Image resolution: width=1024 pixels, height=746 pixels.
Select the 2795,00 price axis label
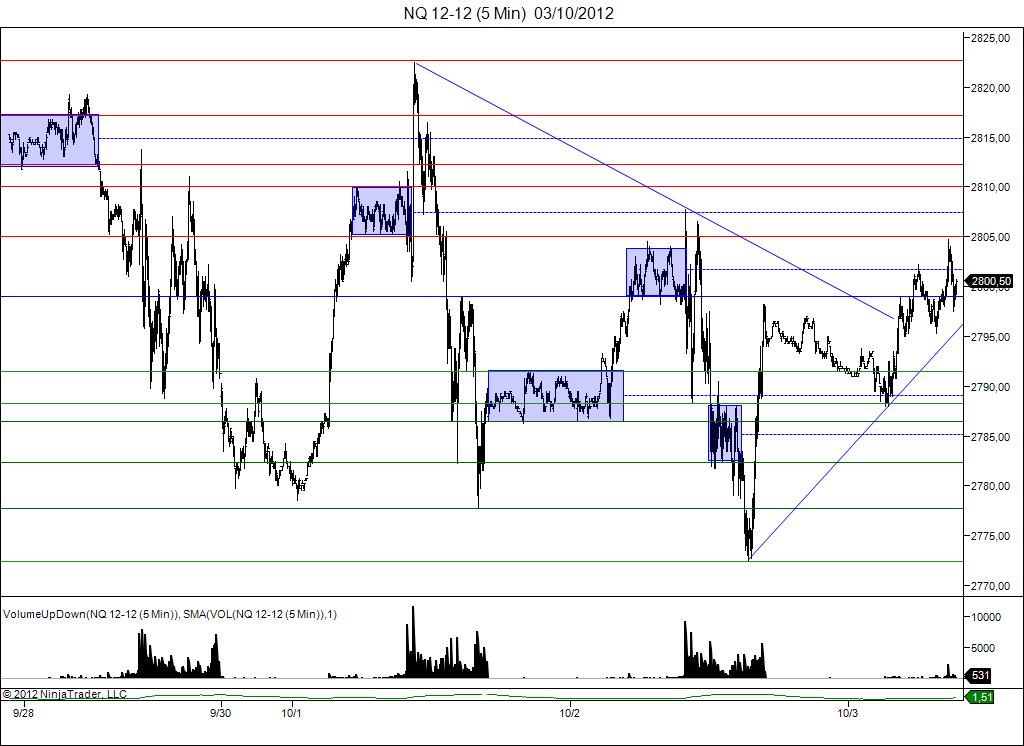click(991, 337)
